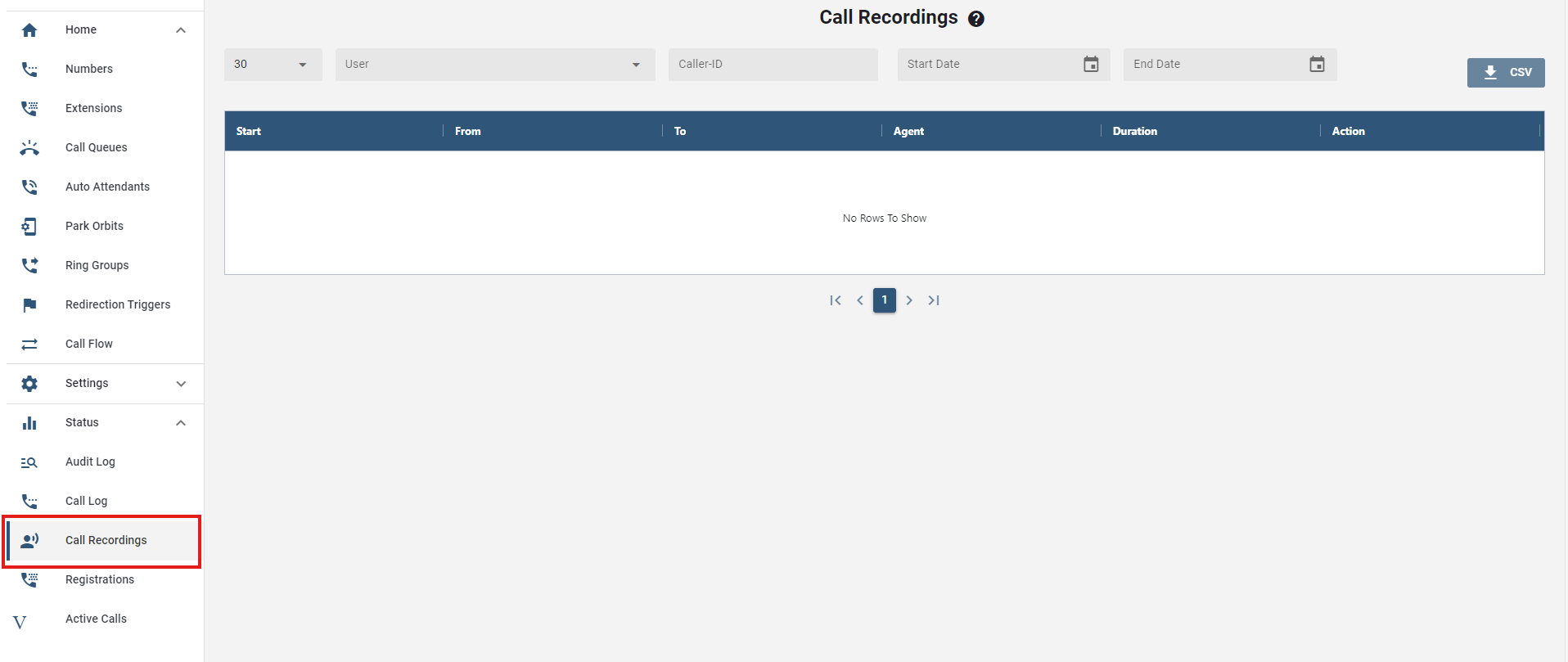Click the help question mark icon
The width and height of the screenshot is (1568, 662).
(975, 19)
